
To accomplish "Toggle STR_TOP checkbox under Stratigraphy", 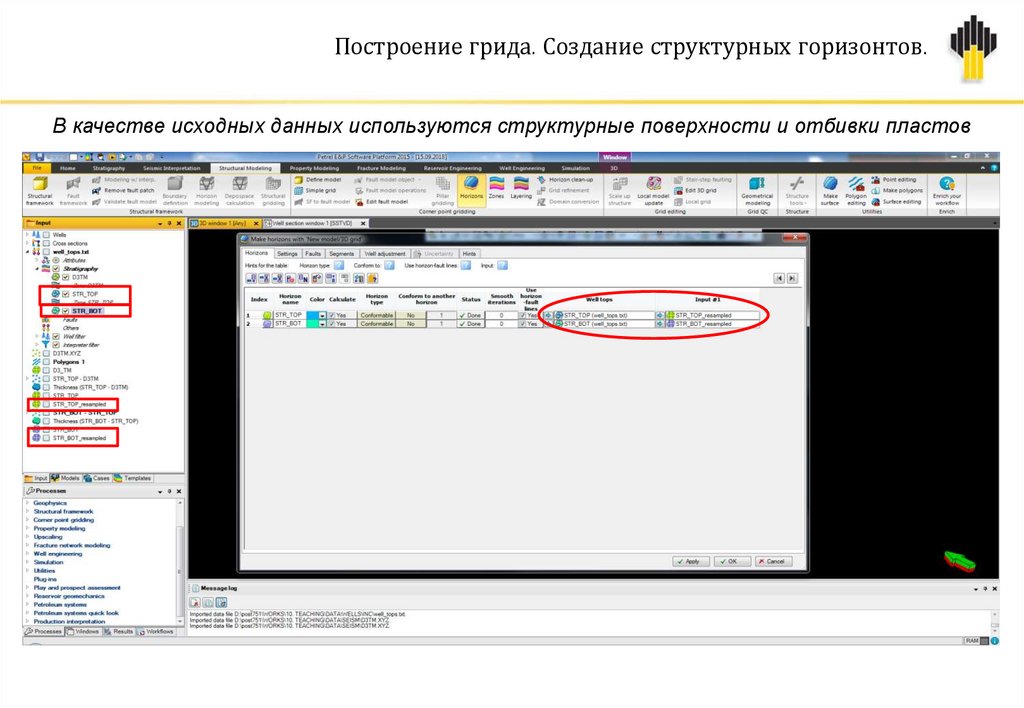I will (x=65, y=294).
